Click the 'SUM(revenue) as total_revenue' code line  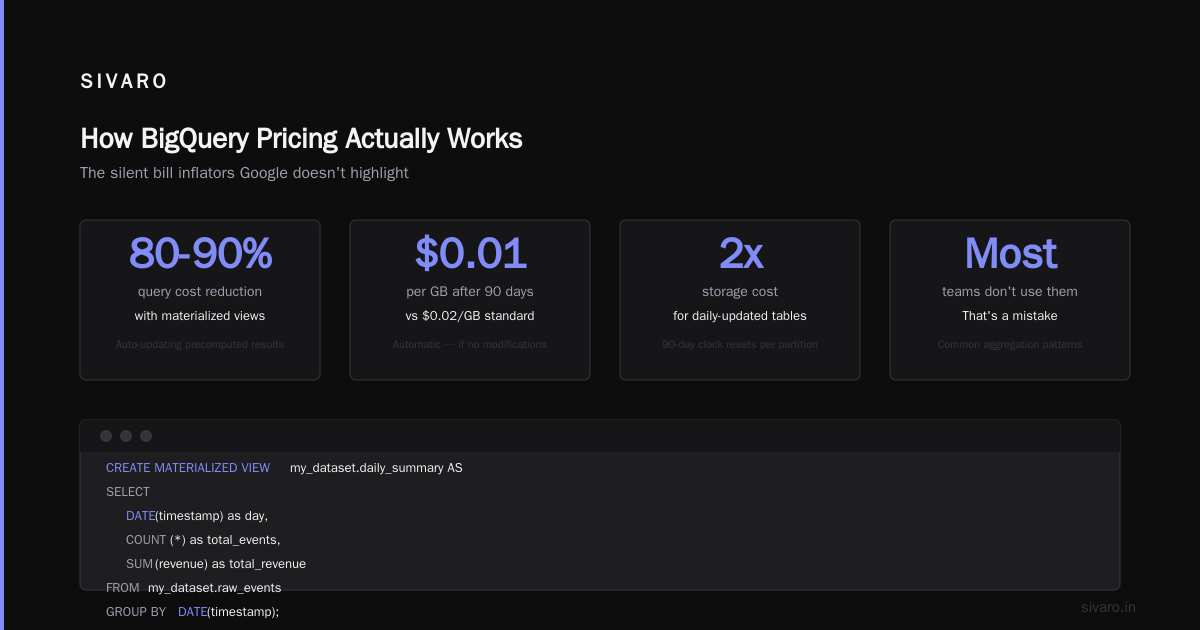(216, 564)
